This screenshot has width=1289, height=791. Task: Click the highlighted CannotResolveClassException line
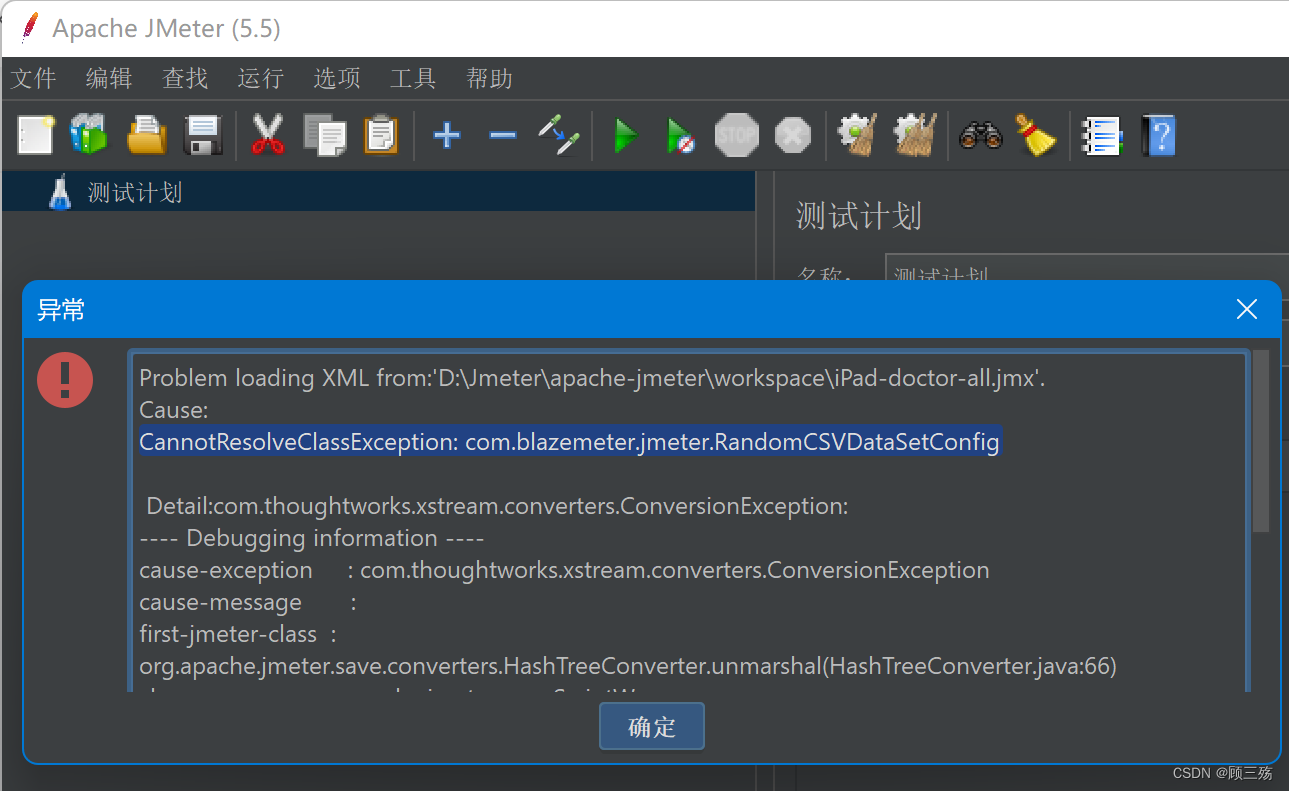(569, 441)
